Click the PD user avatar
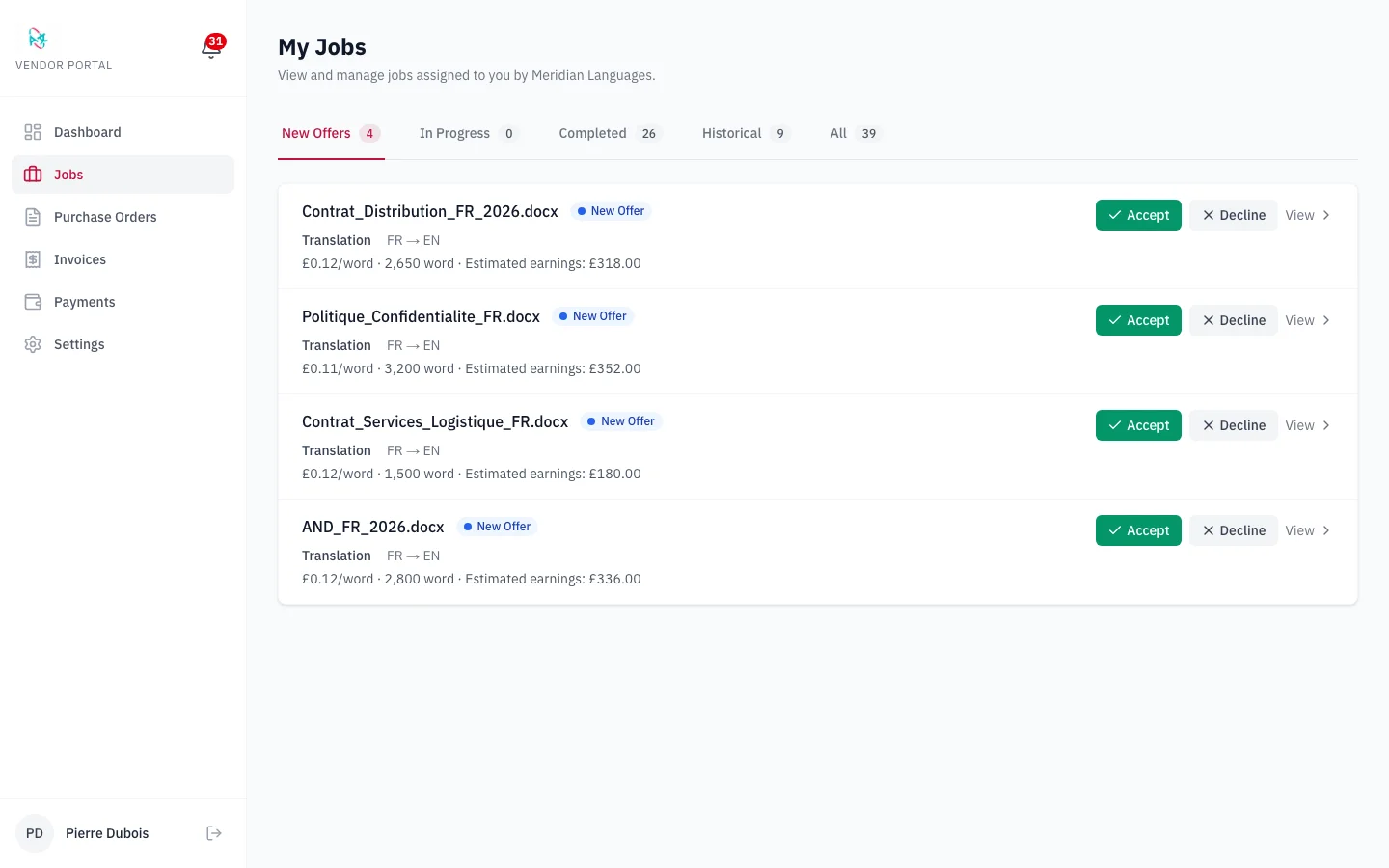The width and height of the screenshot is (1389, 868). coord(35,833)
